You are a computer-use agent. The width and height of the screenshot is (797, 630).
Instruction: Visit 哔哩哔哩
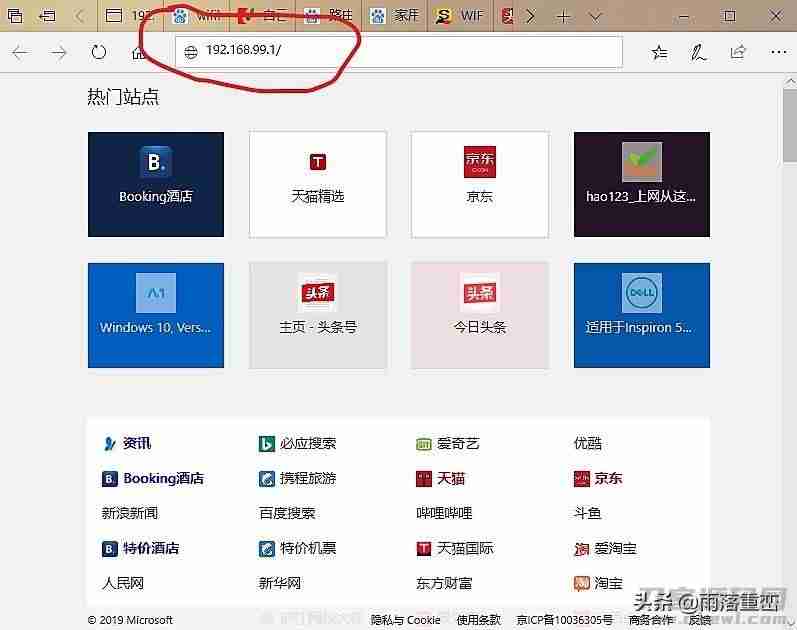tap(444, 513)
